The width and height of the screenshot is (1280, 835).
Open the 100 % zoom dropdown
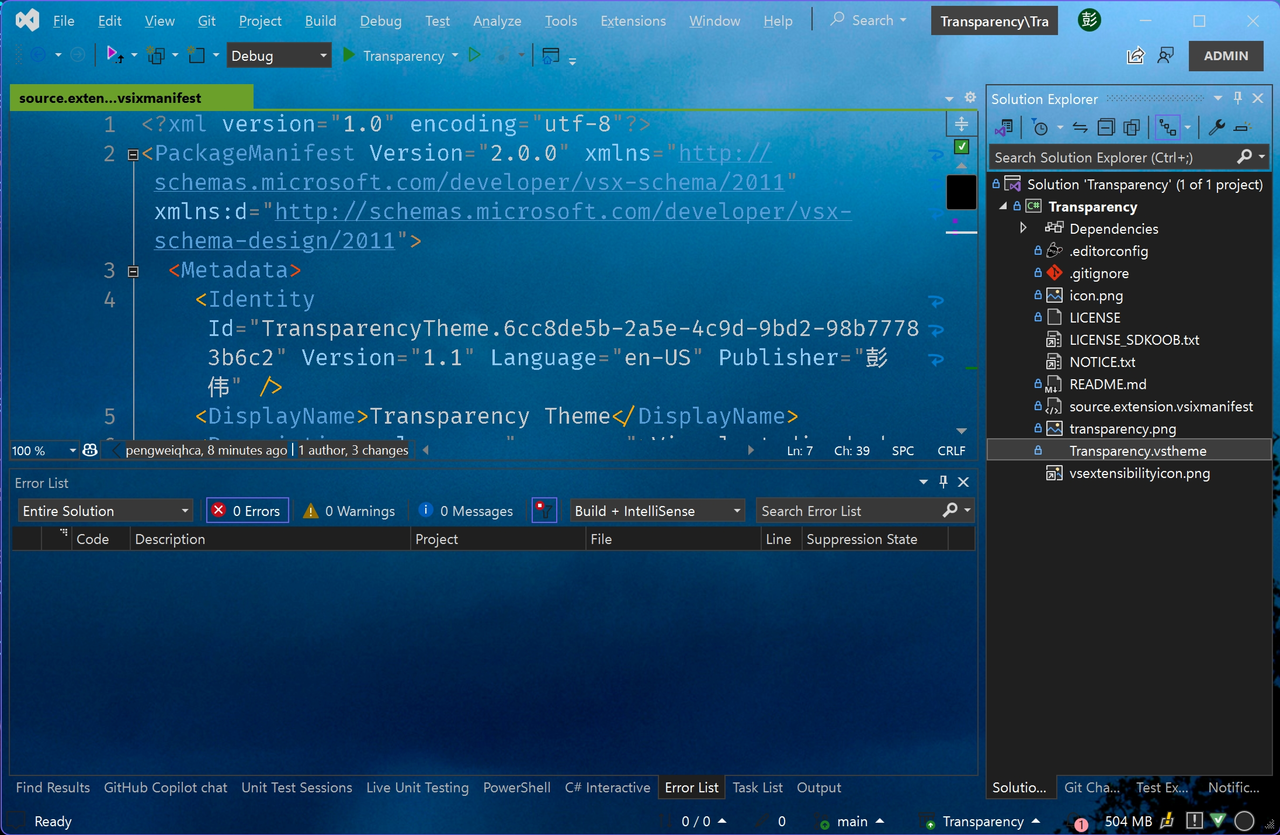(44, 450)
